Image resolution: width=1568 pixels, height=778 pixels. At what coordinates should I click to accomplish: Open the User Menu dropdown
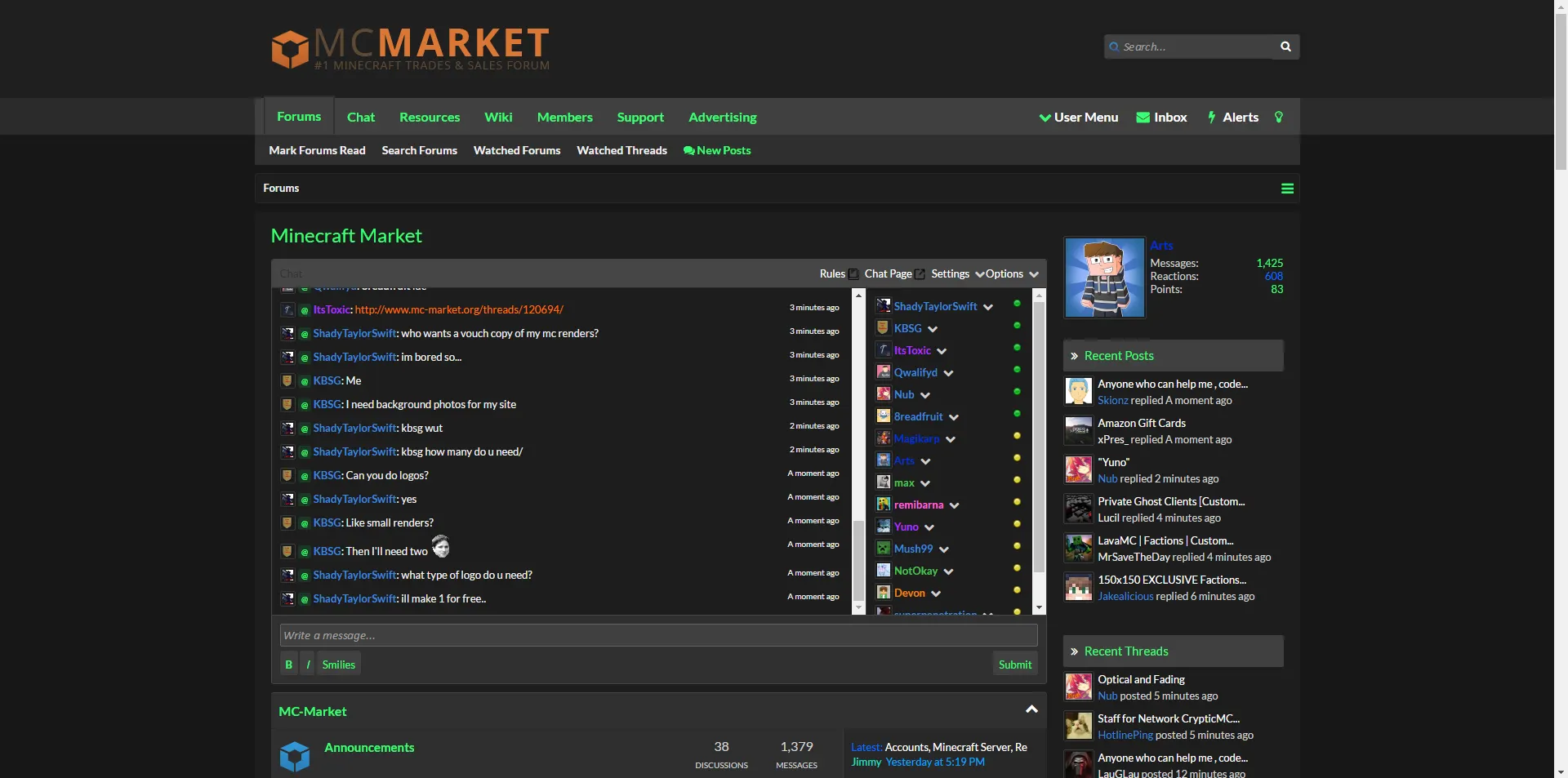pyautogui.click(x=1078, y=118)
